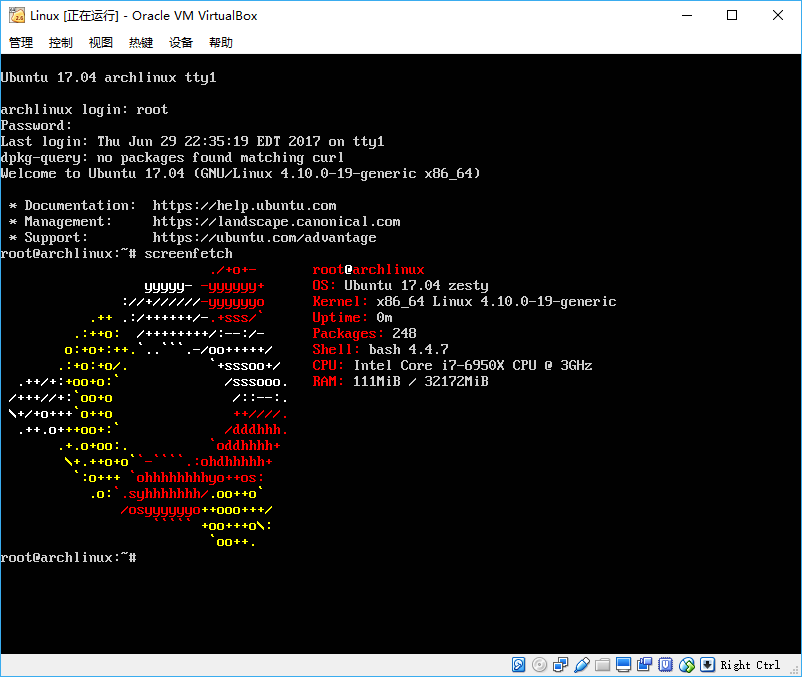Open the 视图 (View) menu

[101, 42]
